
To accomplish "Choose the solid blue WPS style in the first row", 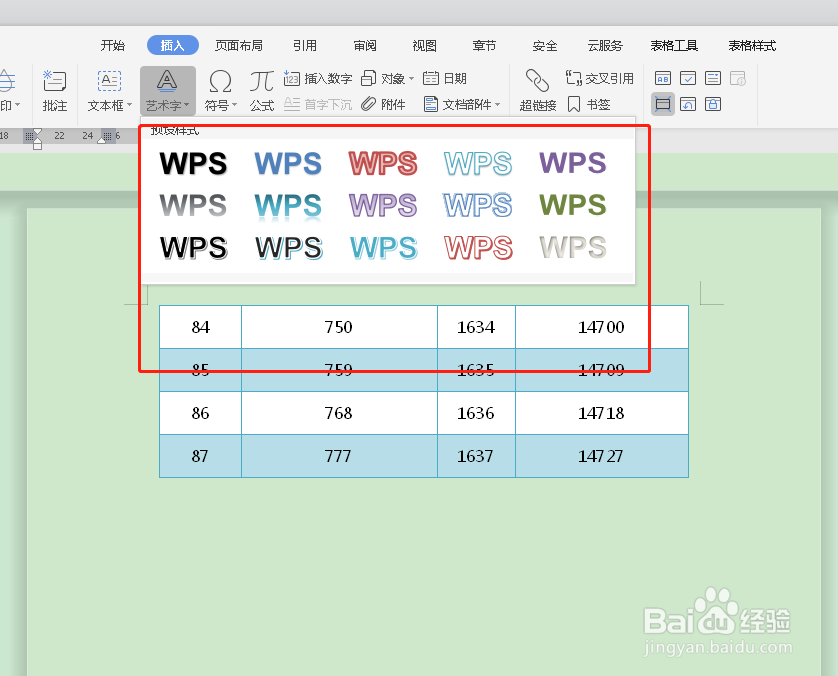I will [x=288, y=164].
